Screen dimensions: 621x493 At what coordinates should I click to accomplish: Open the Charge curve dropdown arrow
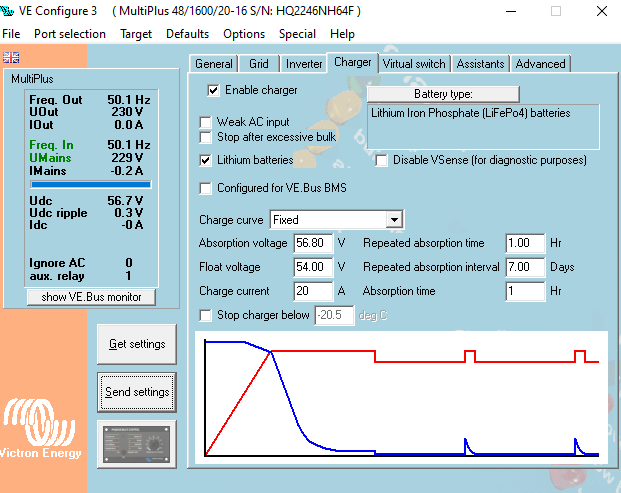pyautogui.click(x=394, y=220)
